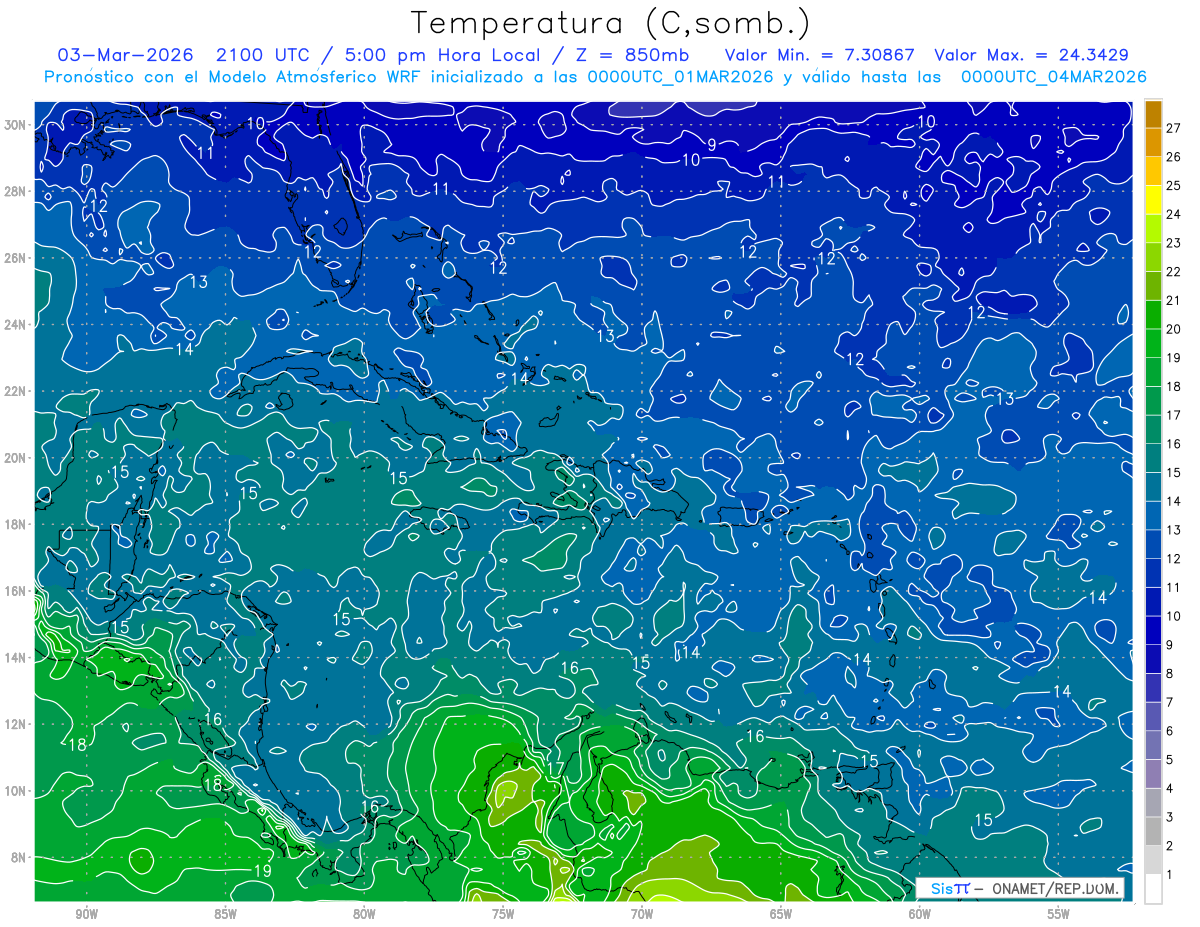Pick the colorbar swatch between 14 and 15
Screen dimensions: 1200x927
click(1153, 487)
